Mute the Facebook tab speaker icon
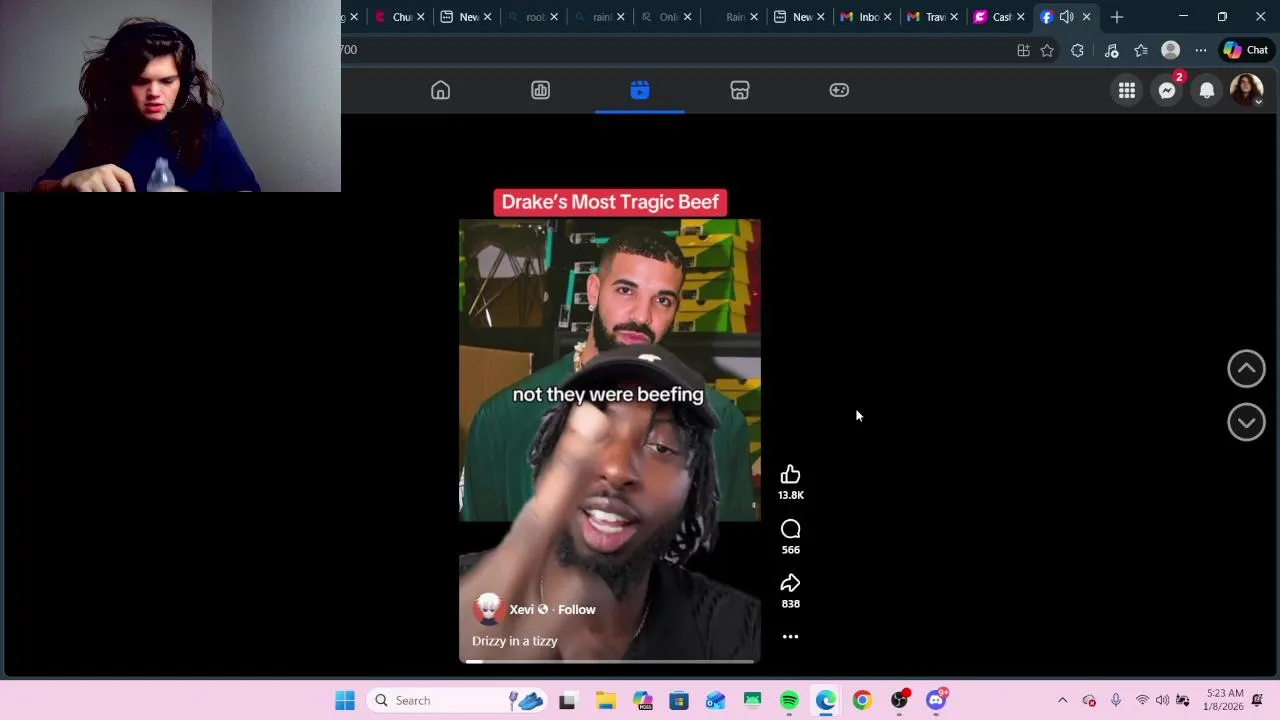The height and width of the screenshot is (720, 1280). pos(1066,17)
